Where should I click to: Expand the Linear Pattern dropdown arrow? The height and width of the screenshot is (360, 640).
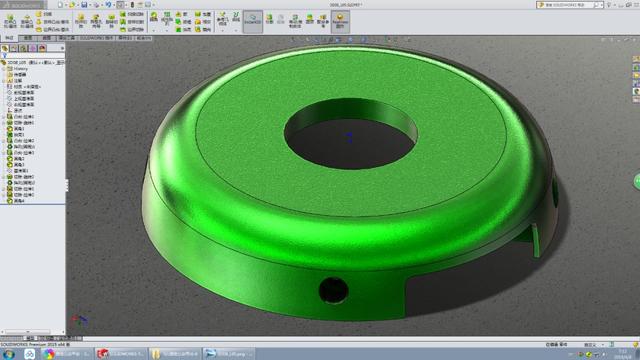point(167,30)
